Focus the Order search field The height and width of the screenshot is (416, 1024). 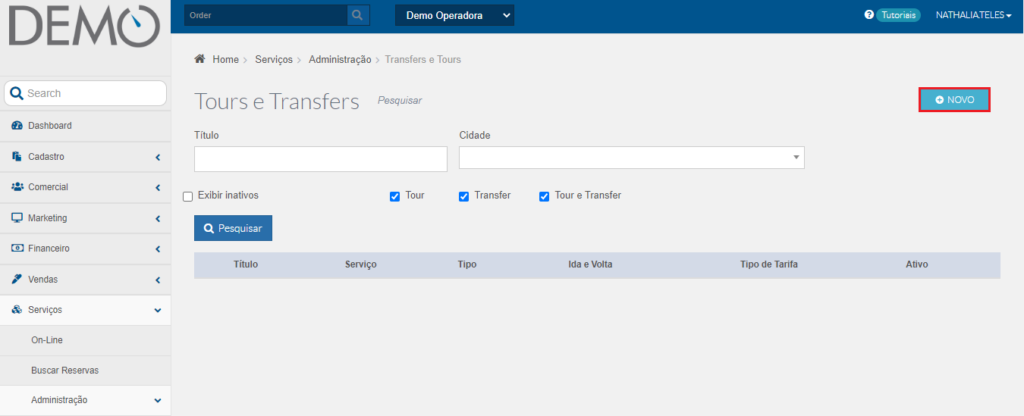266,15
